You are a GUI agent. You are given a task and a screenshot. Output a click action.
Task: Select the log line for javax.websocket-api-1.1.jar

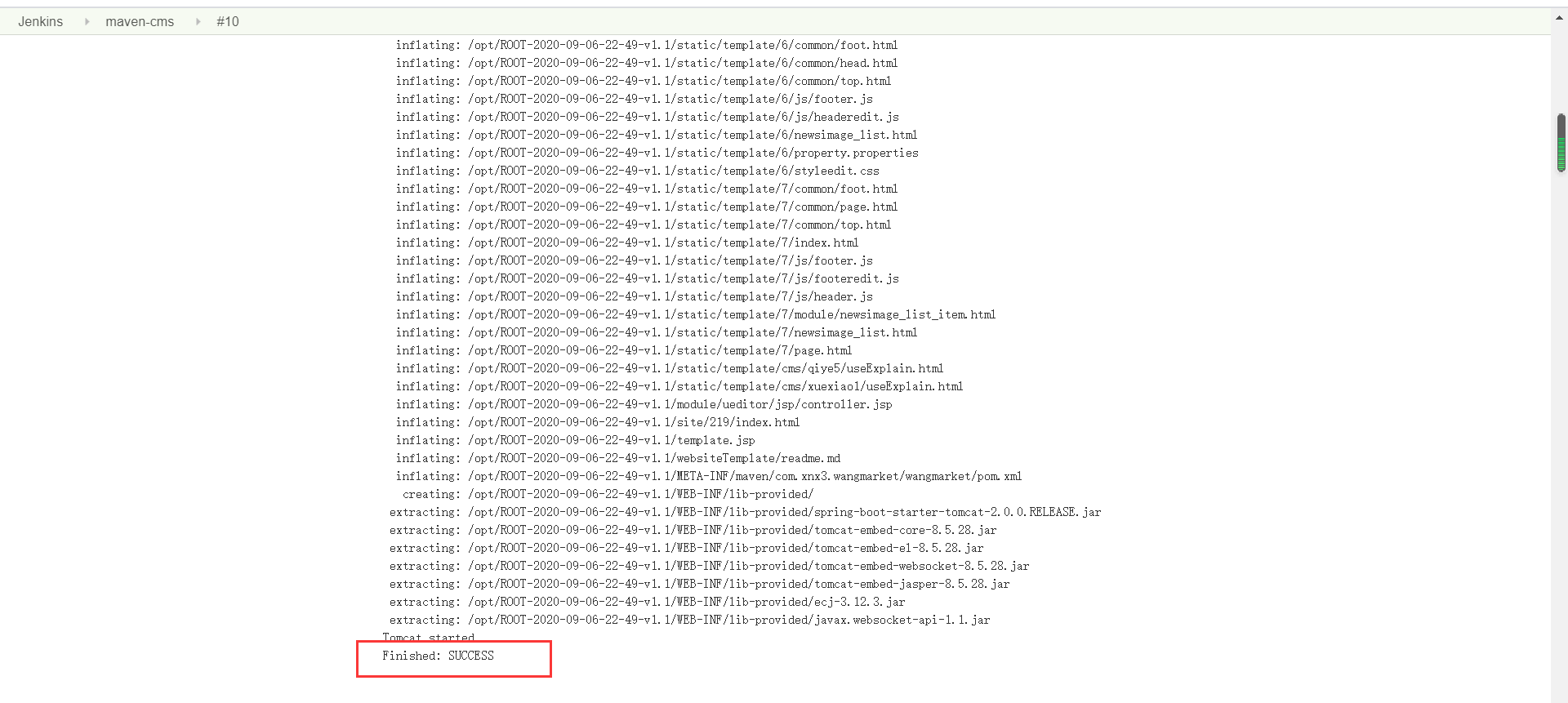click(x=689, y=620)
